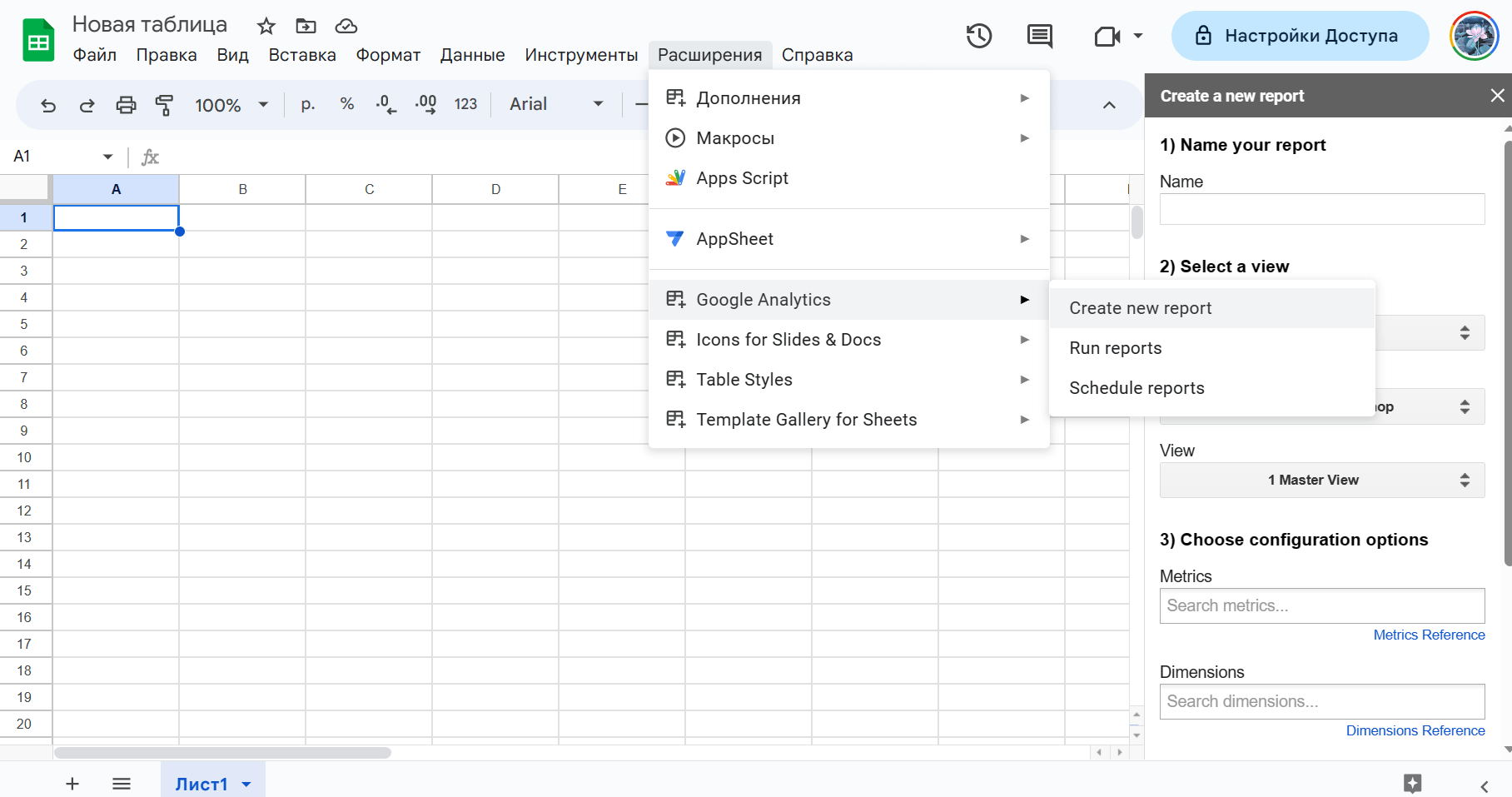Collapse the side panel chevron

coord(1484,786)
